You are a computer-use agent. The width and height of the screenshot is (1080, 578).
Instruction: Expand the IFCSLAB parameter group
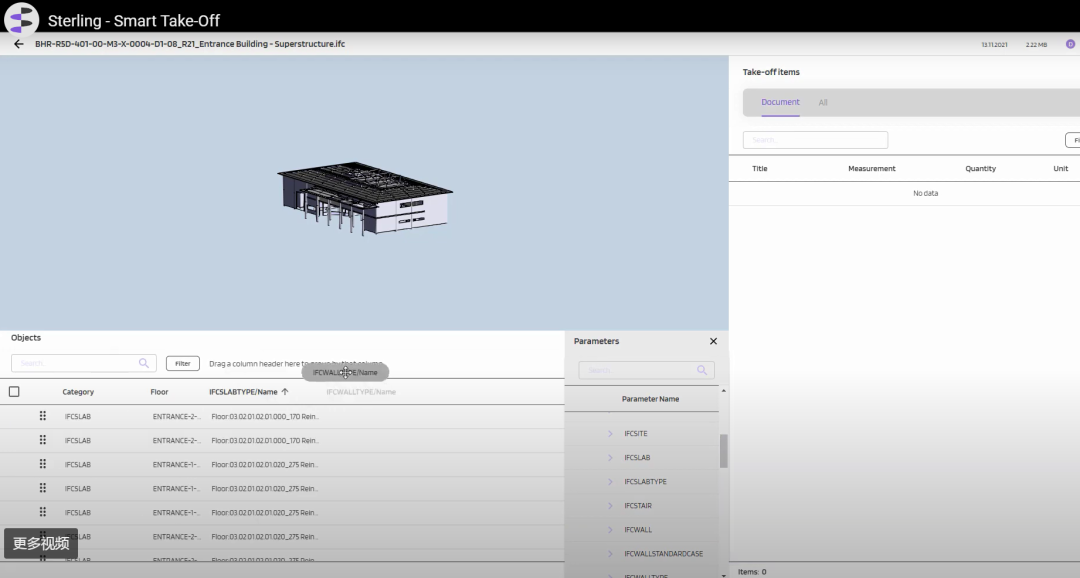click(x=610, y=458)
